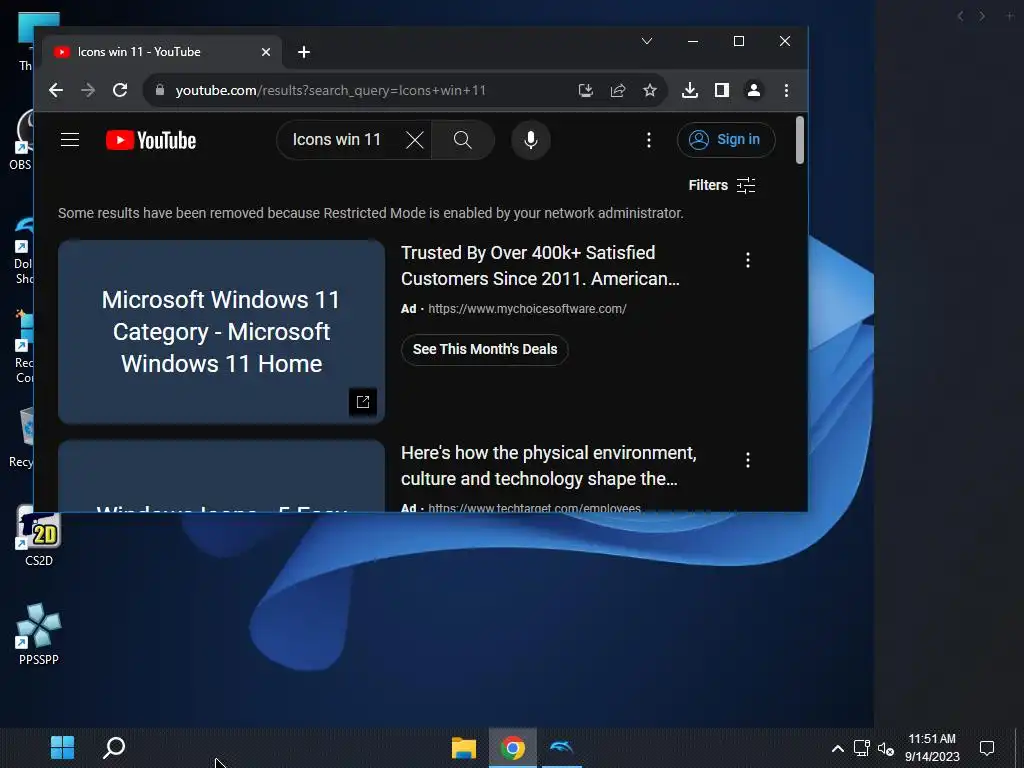Viewport: 1024px width, 768px height.
Task: Open Windows taskbar search
Action: [x=114, y=748]
